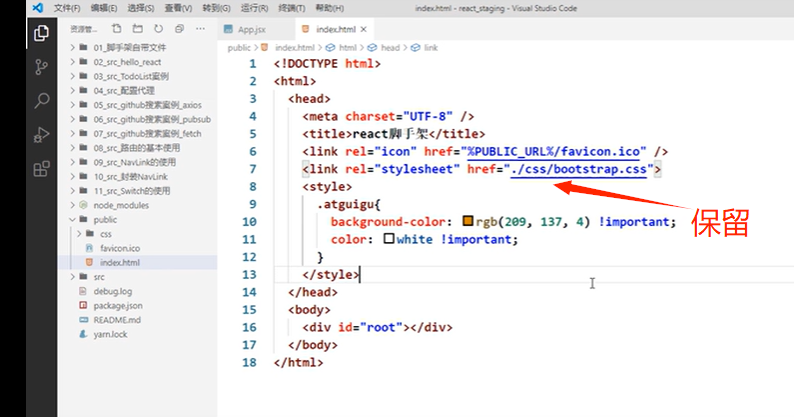The width and height of the screenshot is (794, 417).
Task: Open debug.log file
Action: pos(138,291)
